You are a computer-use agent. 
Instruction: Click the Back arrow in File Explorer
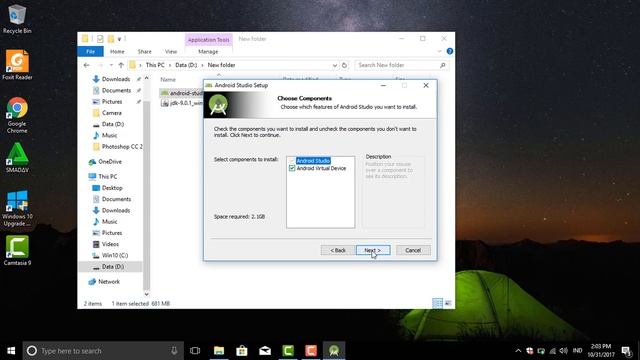click(87, 65)
